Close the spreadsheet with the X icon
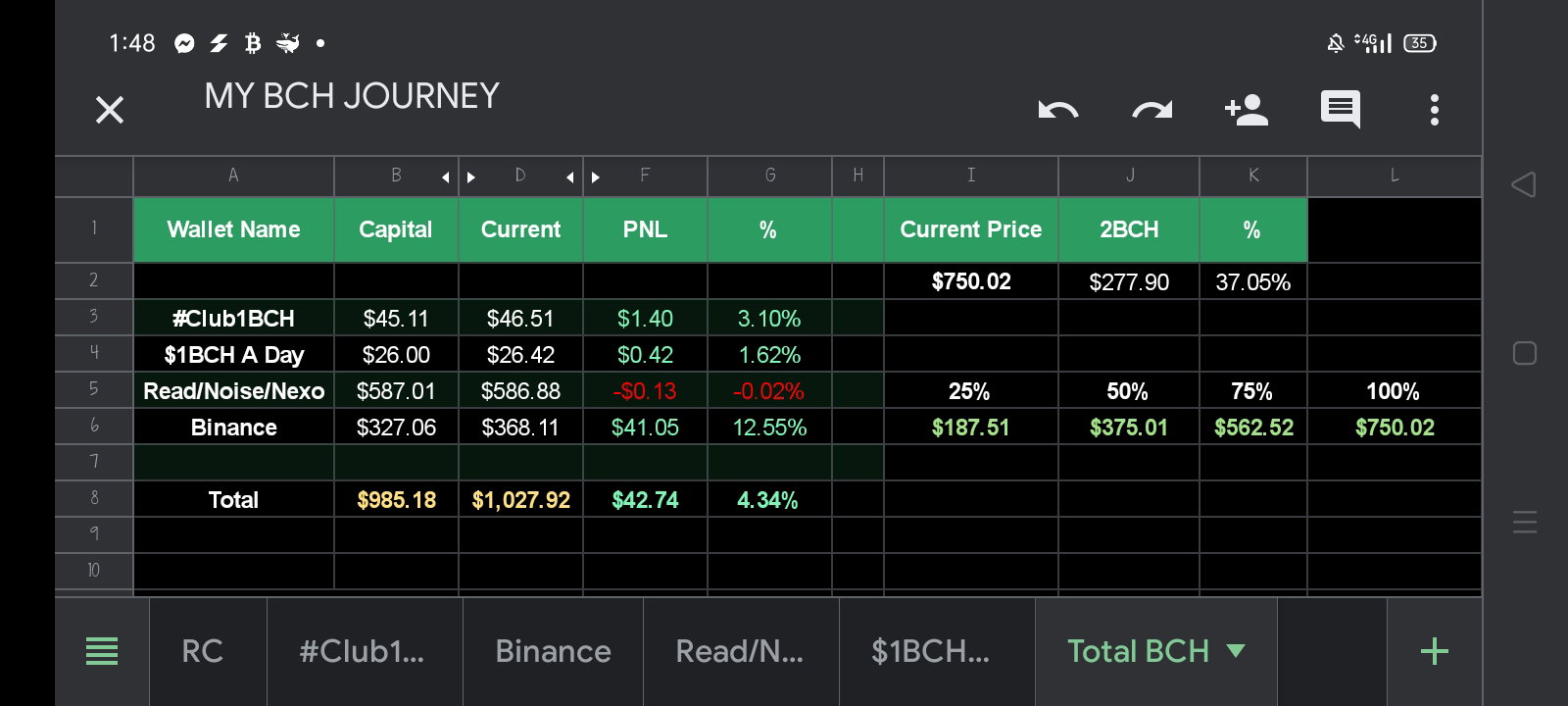 (x=110, y=110)
